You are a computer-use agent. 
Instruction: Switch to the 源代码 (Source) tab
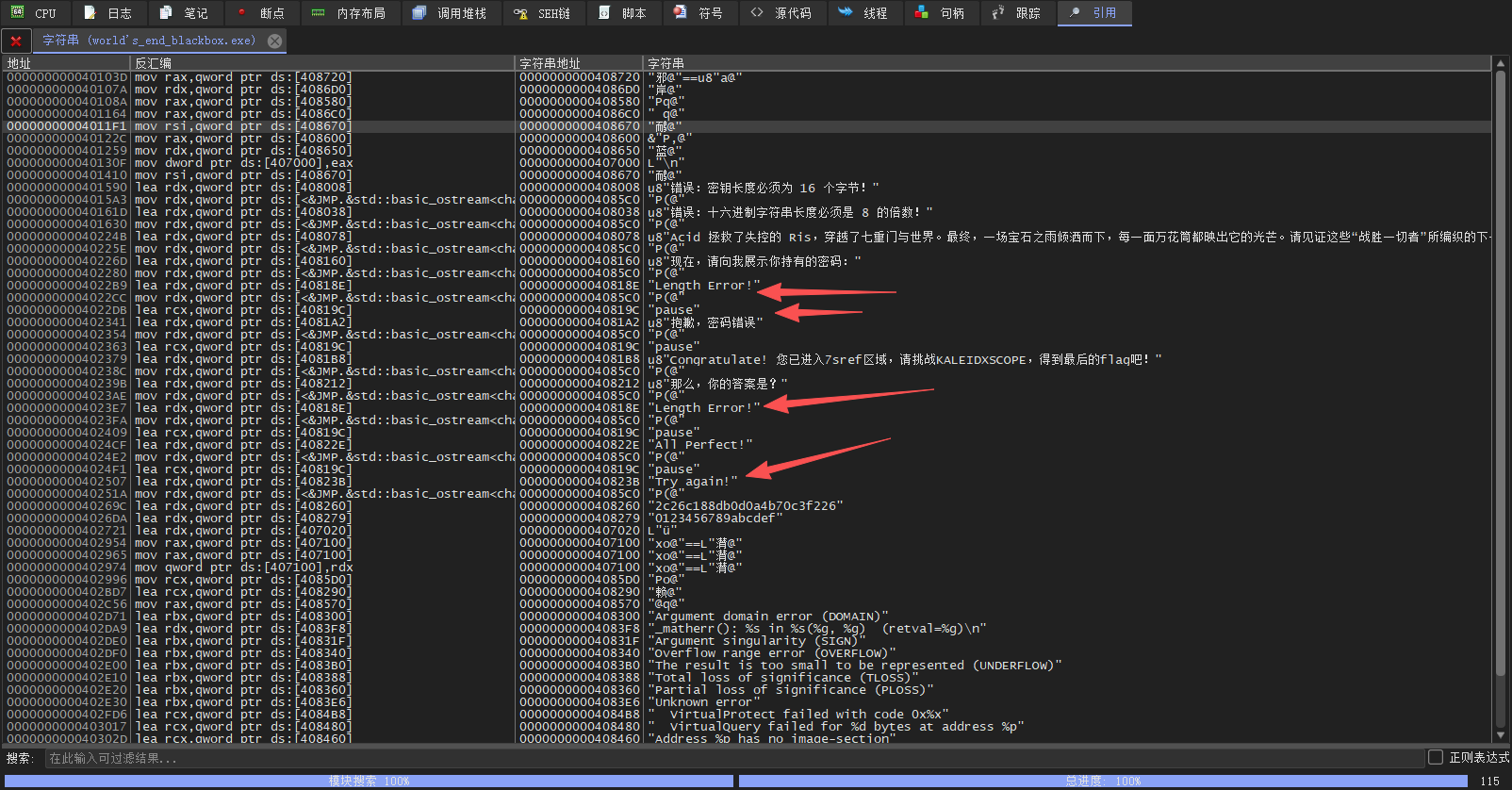[x=781, y=13]
